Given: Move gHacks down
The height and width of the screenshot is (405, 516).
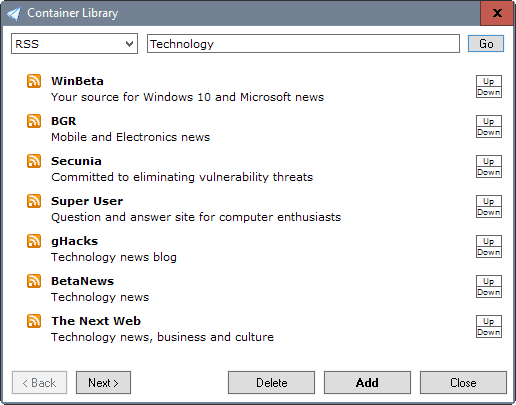Looking at the screenshot, I should tap(489, 252).
